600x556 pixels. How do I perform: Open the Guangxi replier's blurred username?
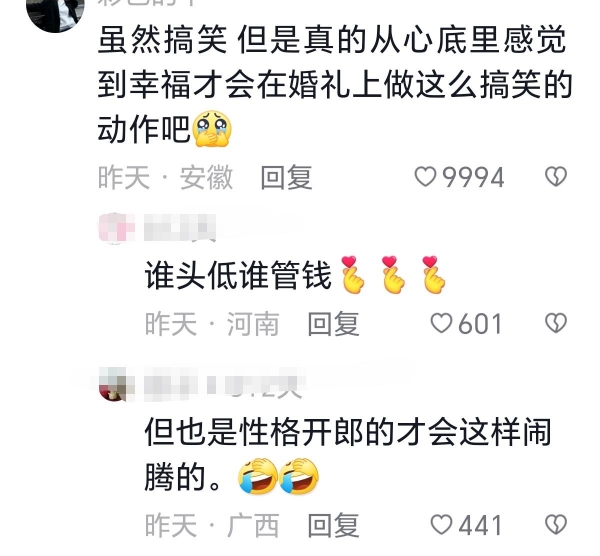[224, 384]
